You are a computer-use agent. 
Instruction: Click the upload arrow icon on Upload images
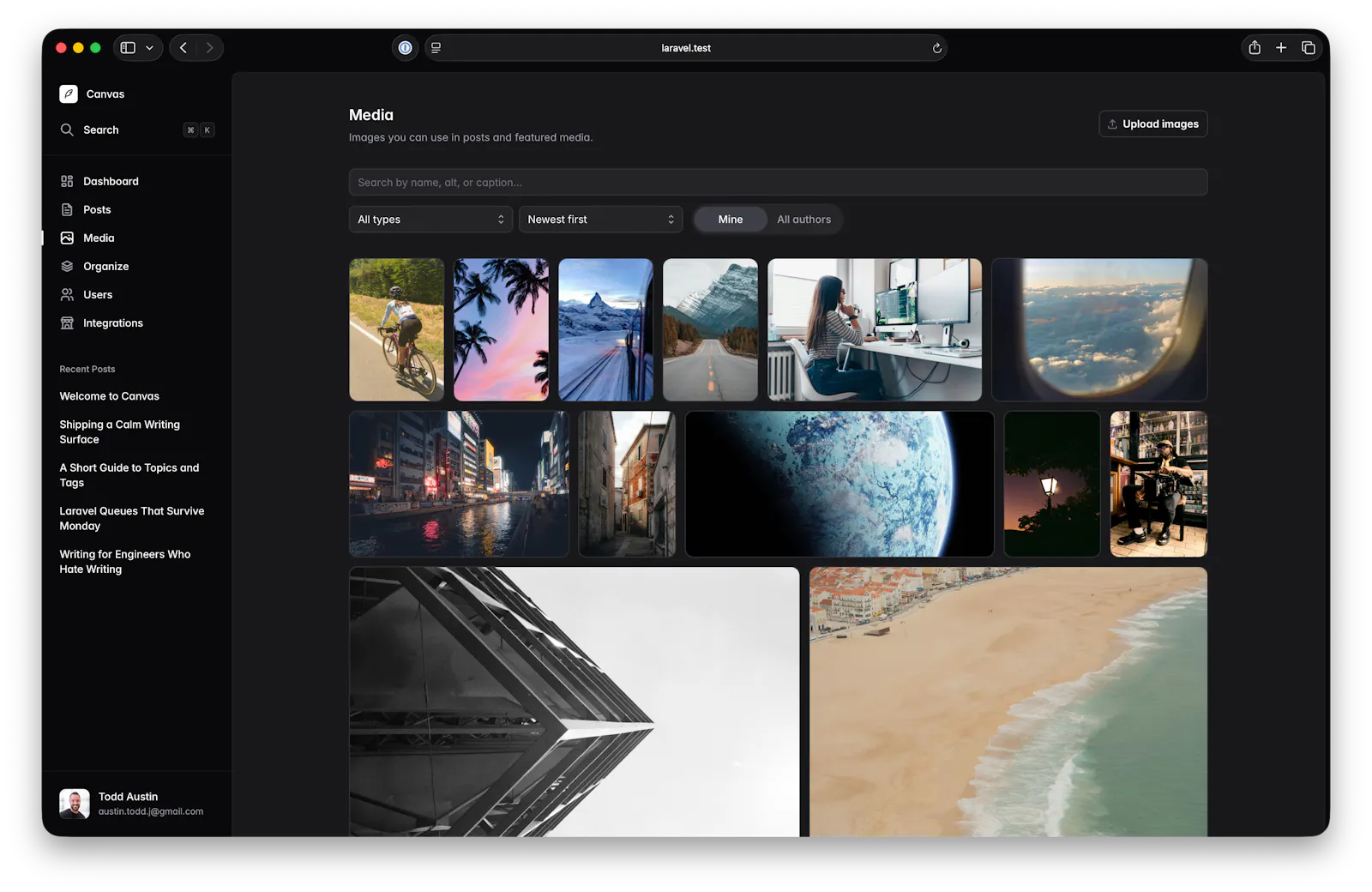(1112, 124)
